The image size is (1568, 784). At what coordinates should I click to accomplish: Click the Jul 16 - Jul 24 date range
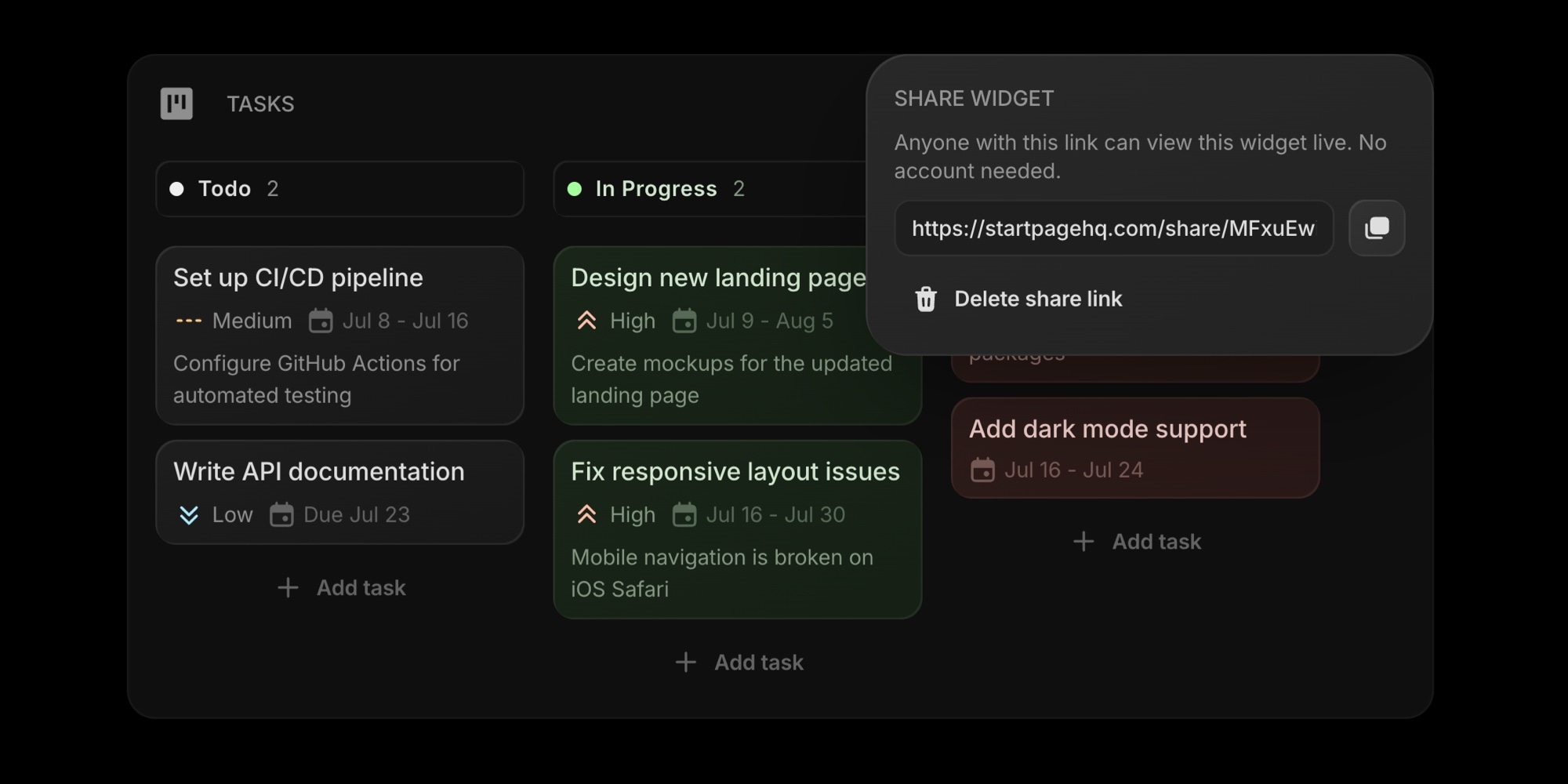[x=1073, y=470]
